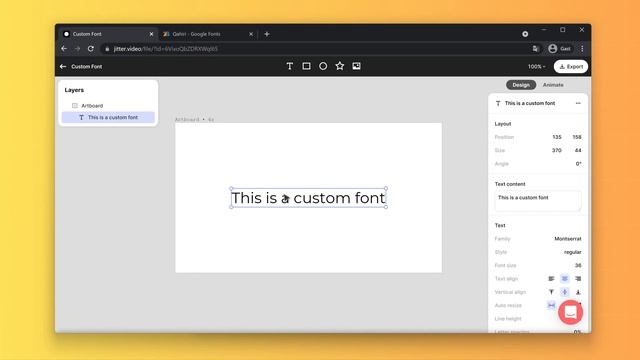The height and width of the screenshot is (360, 640).
Task: Click the Layout section heading
Action: coord(503,124)
